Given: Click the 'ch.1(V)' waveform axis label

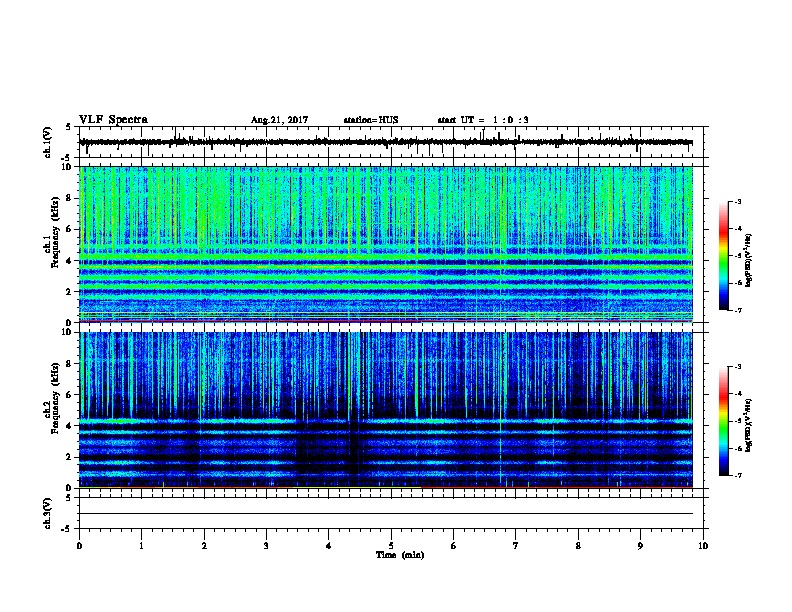Looking at the screenshot, I should [x=47, y=142].
